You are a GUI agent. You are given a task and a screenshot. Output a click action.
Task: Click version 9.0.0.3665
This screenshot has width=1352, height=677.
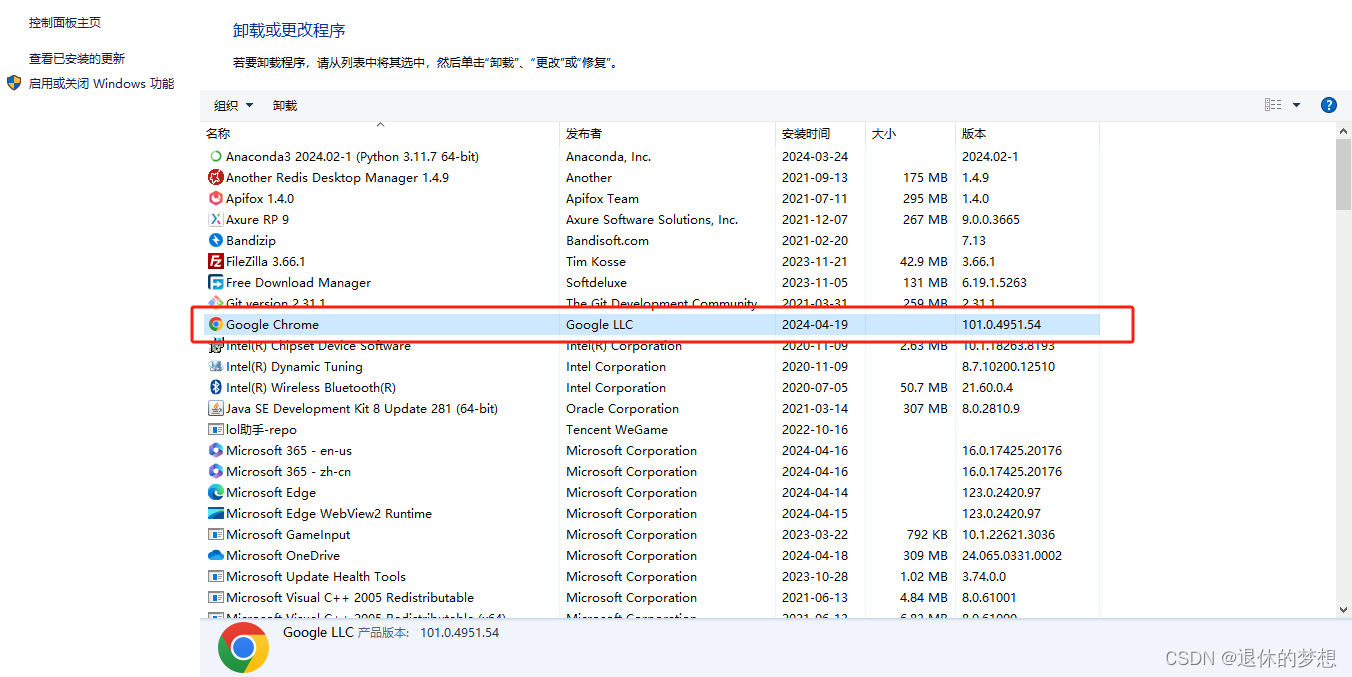(989, 219)
